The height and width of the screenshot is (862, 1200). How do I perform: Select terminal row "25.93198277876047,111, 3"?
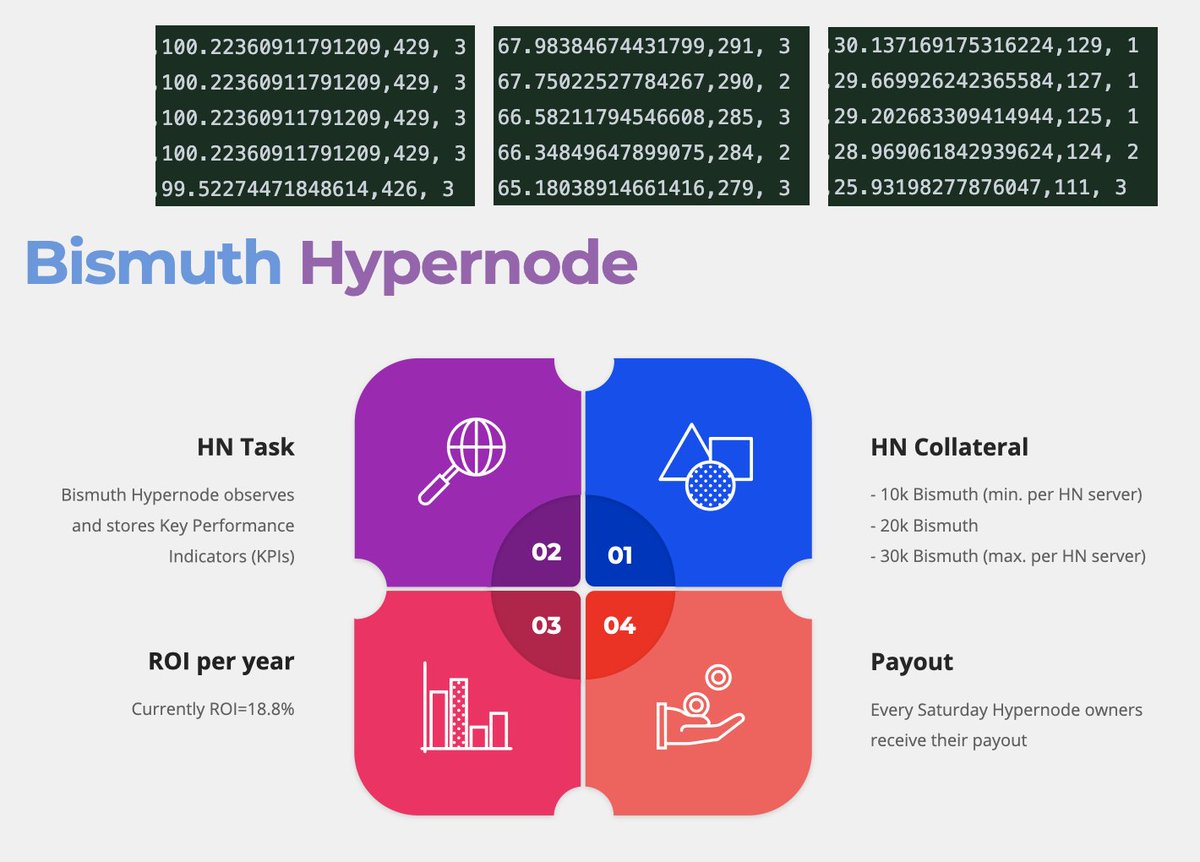pos(980,188)
